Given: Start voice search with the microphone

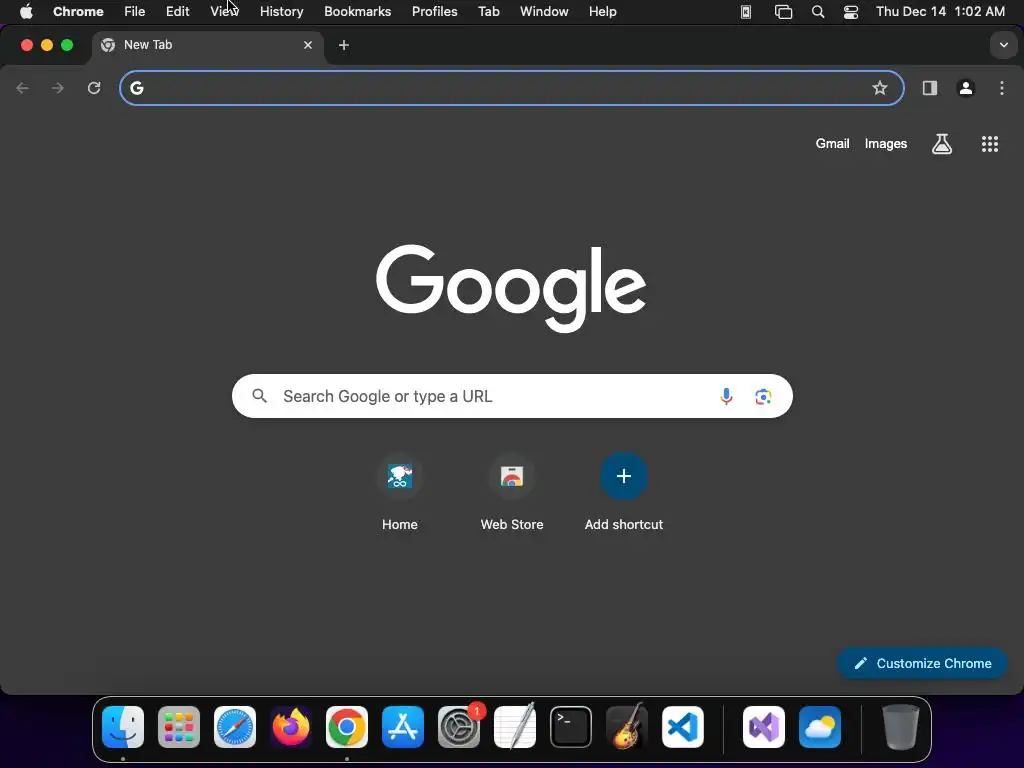Looking at the screenshot, I should tap(726, 396).
